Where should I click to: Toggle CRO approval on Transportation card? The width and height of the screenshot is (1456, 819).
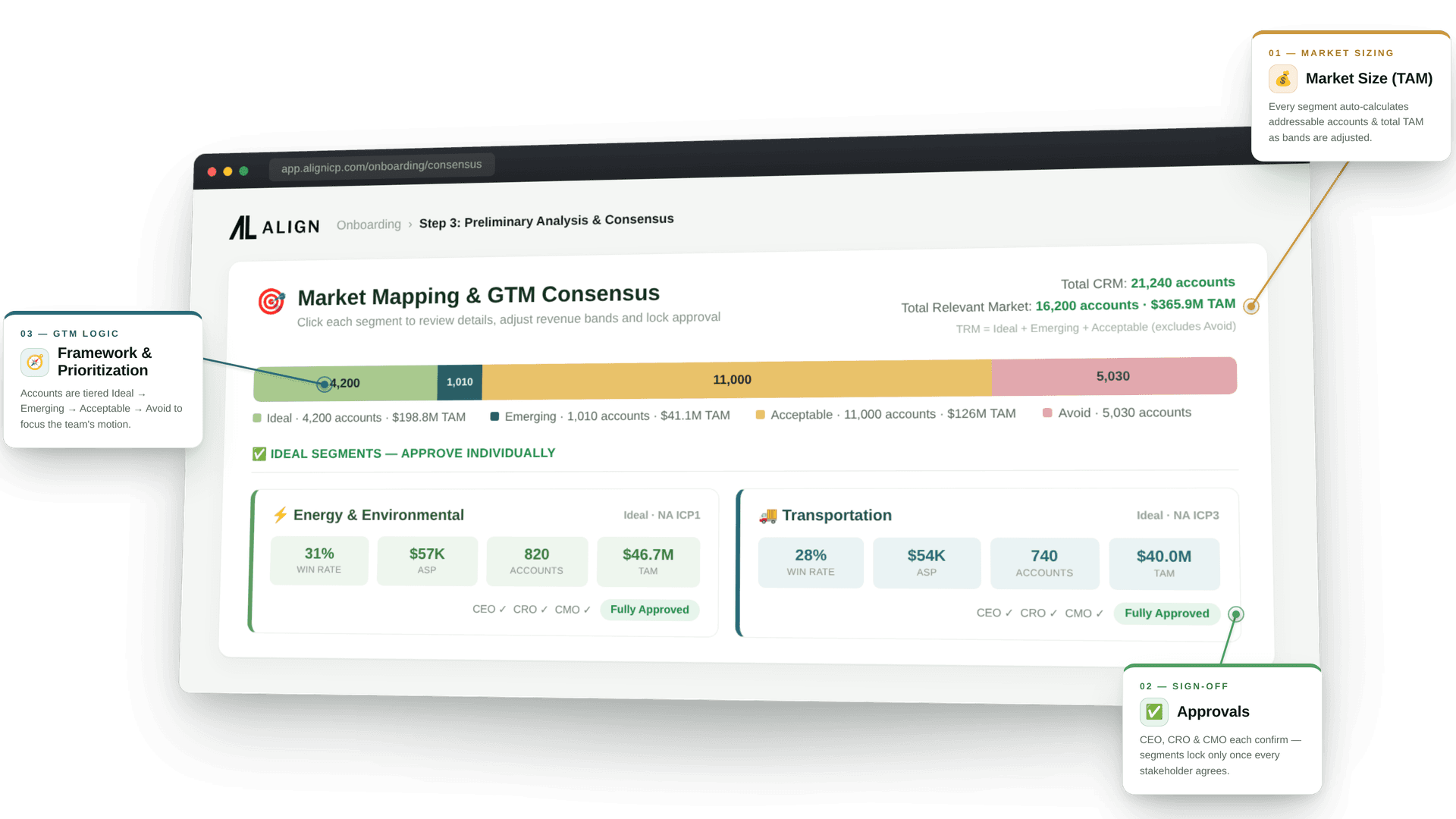[1038, 613]
